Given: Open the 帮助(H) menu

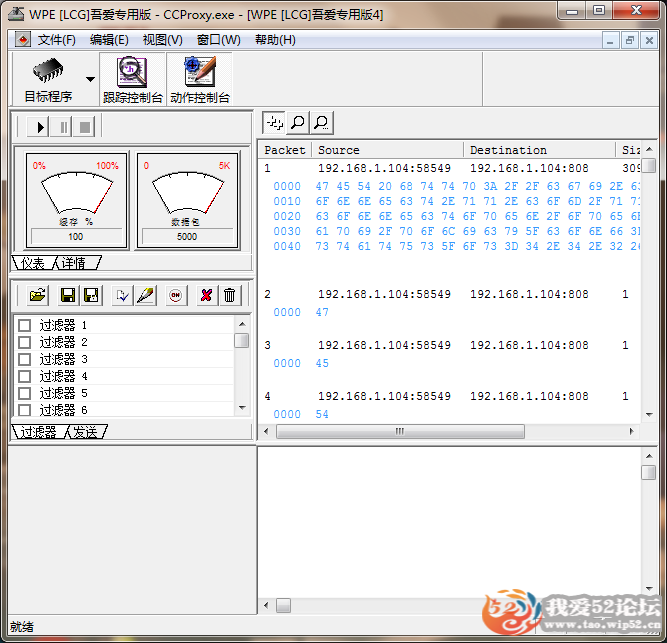Looking at the screenshot, I should pyautogui.click(x=275, y=40).
